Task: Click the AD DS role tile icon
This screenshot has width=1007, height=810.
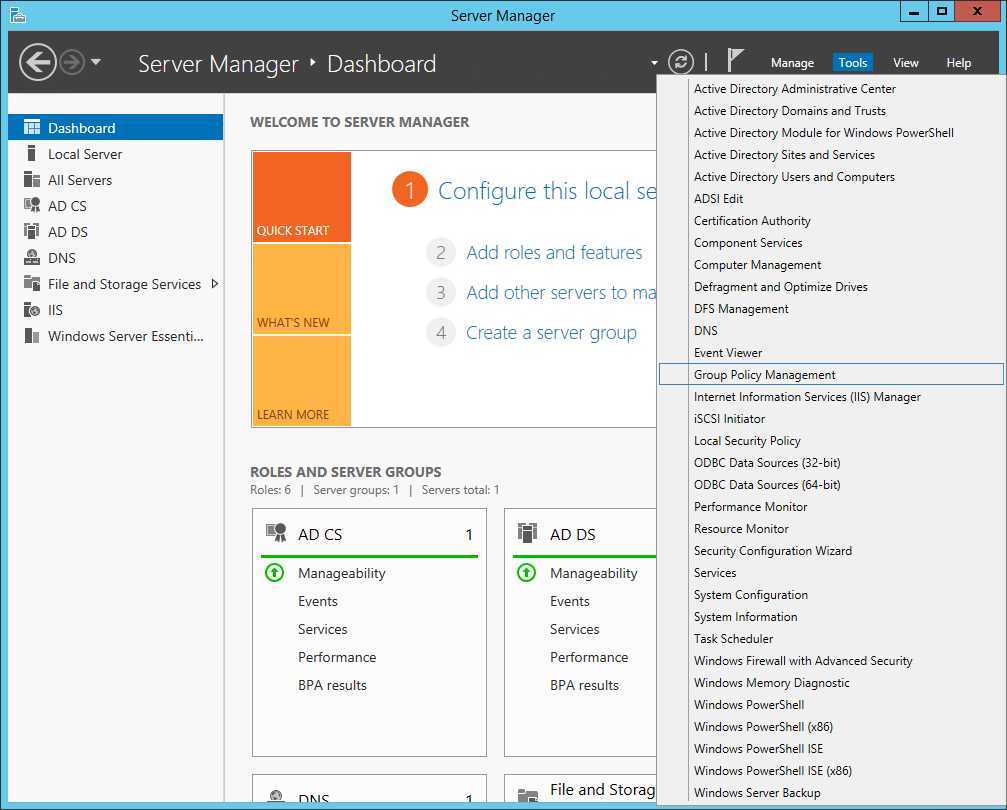Action: 527,533
